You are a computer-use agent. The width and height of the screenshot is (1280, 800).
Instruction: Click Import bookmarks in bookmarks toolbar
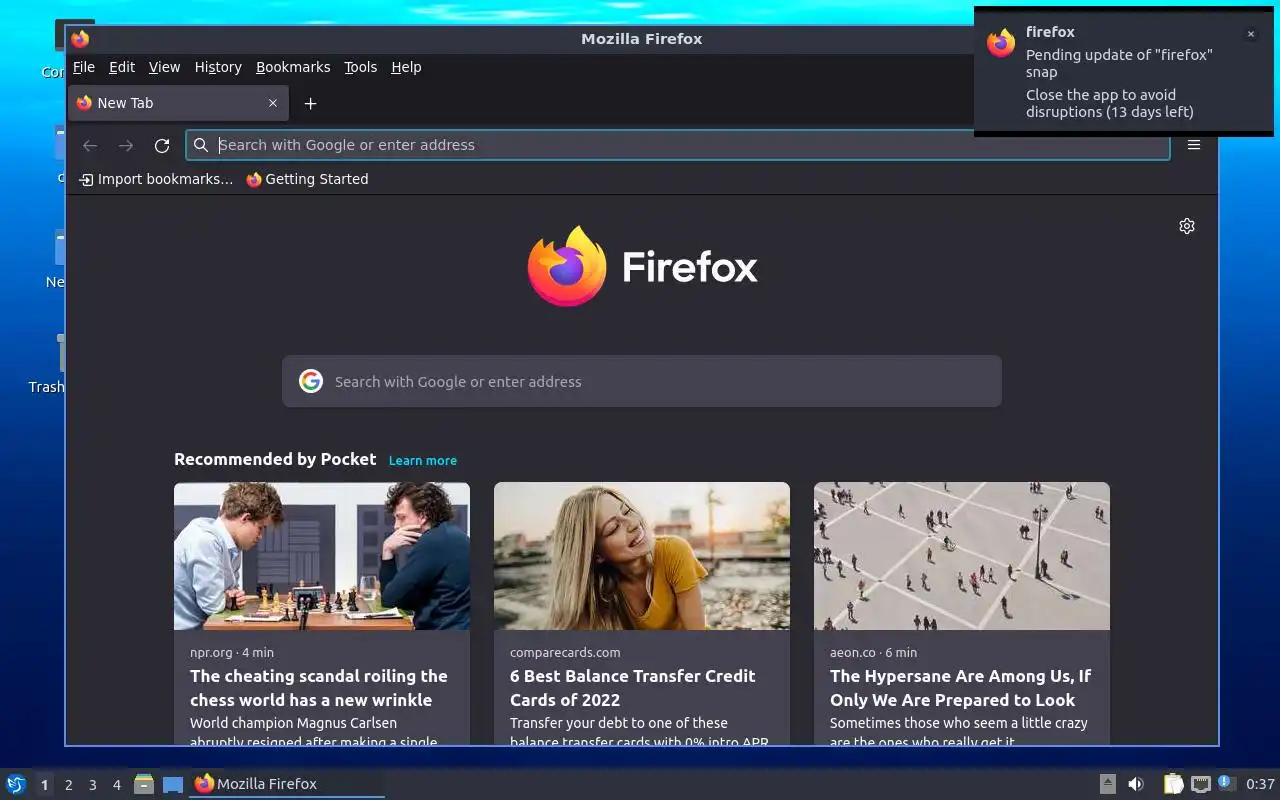coord(156,179)
